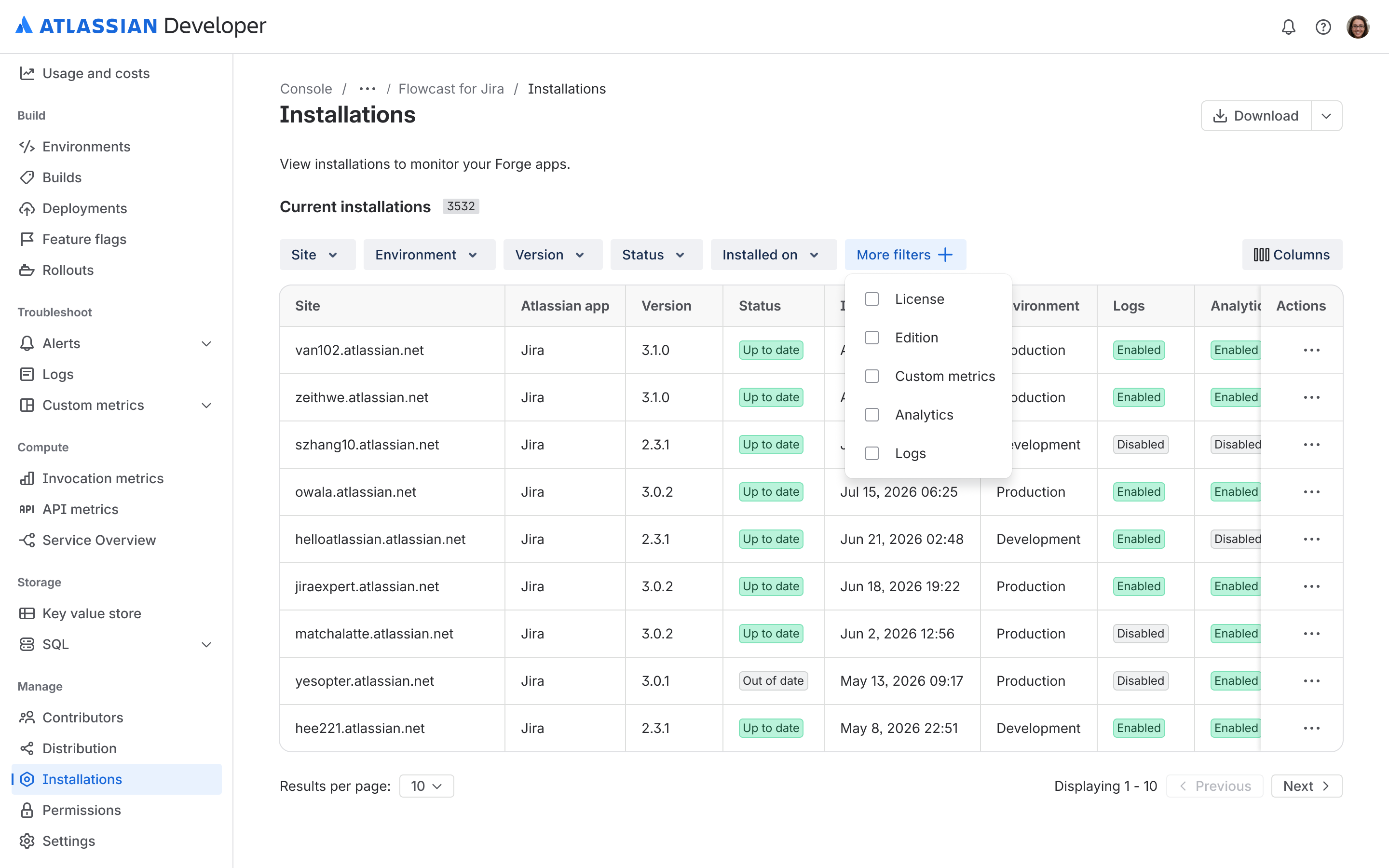The image size is (1389, 868).
Task: Check the Custom metrics filter checkbox
Action: [872, 376]
